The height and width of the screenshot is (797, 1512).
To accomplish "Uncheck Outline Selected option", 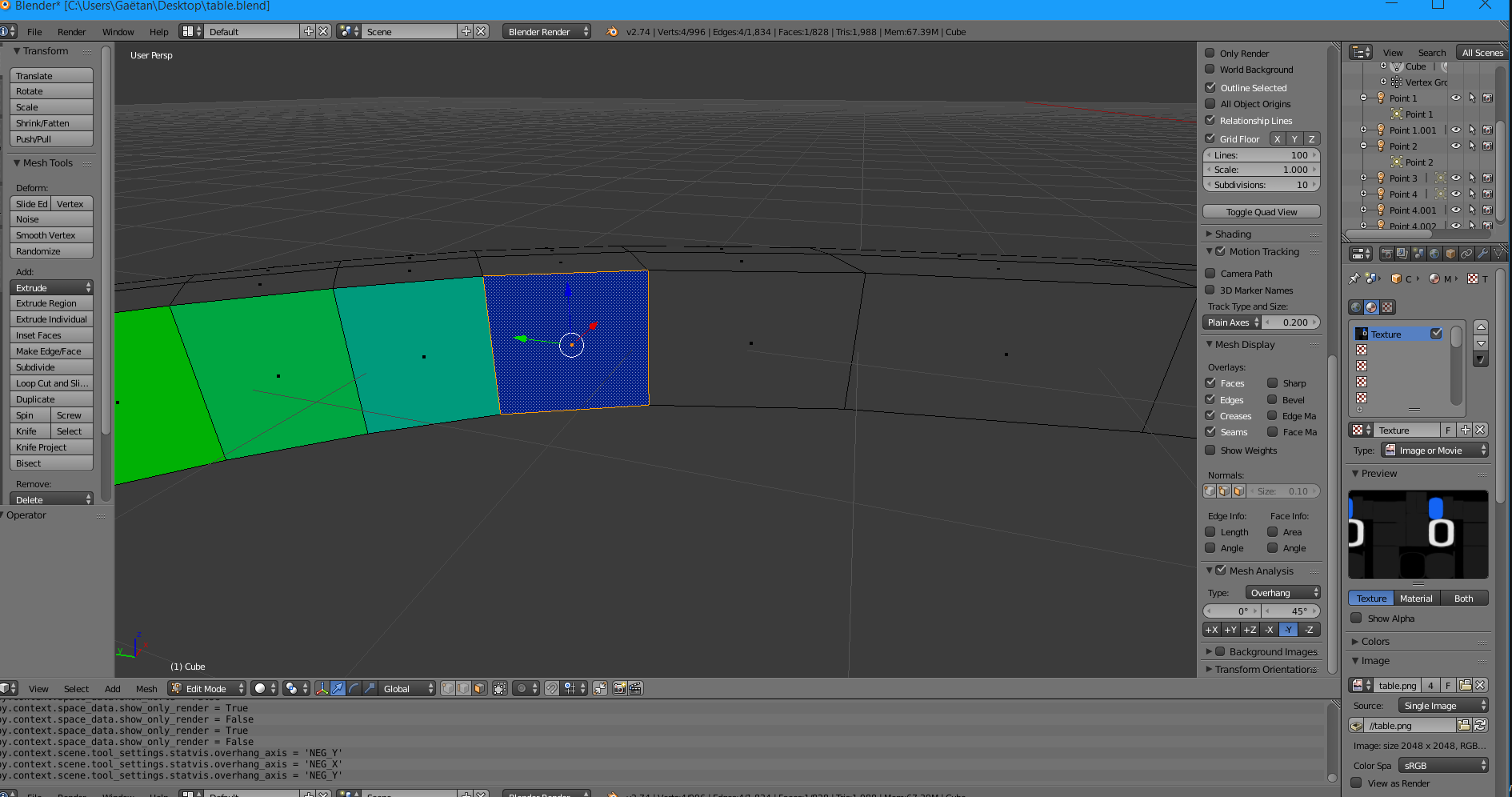I will [1210, 88].
